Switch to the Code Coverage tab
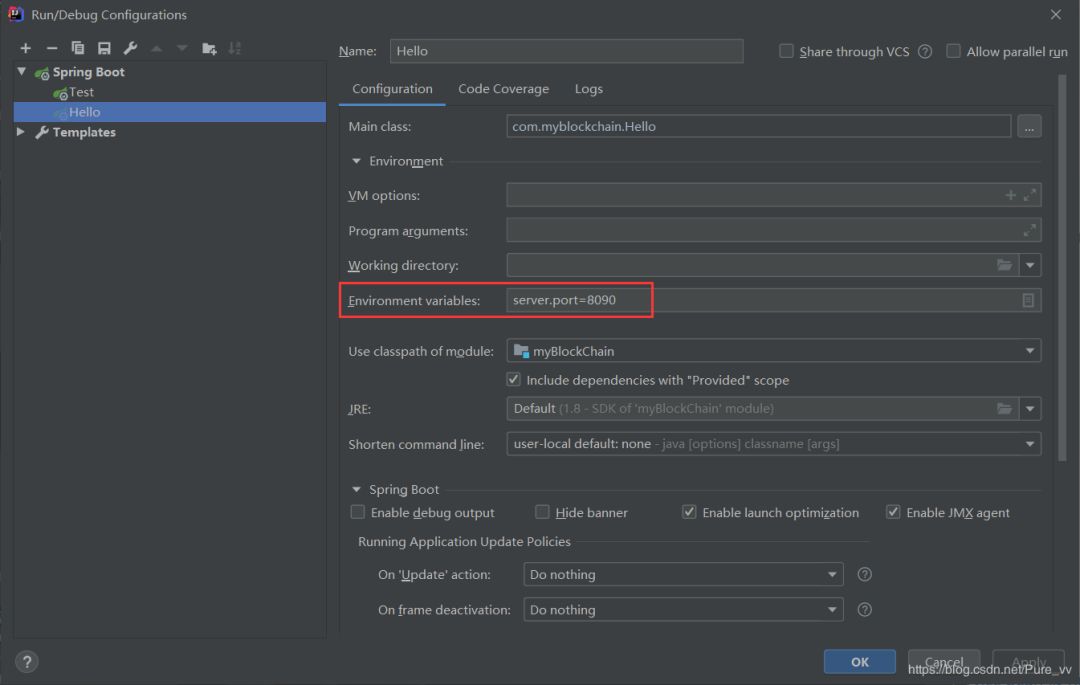 pyautogui.click(x=503, y=89)
